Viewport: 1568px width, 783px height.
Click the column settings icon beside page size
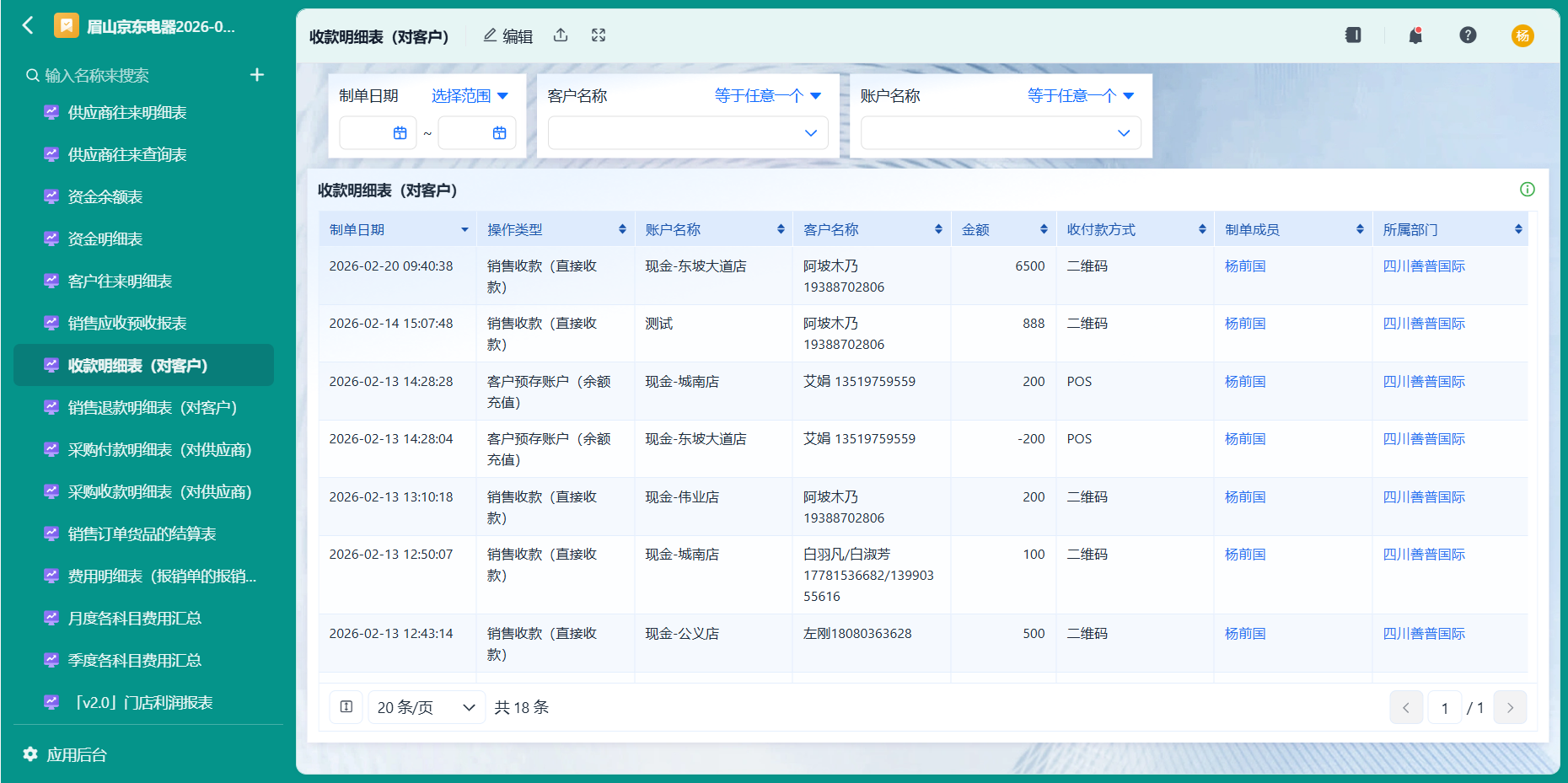click(346, 707)
